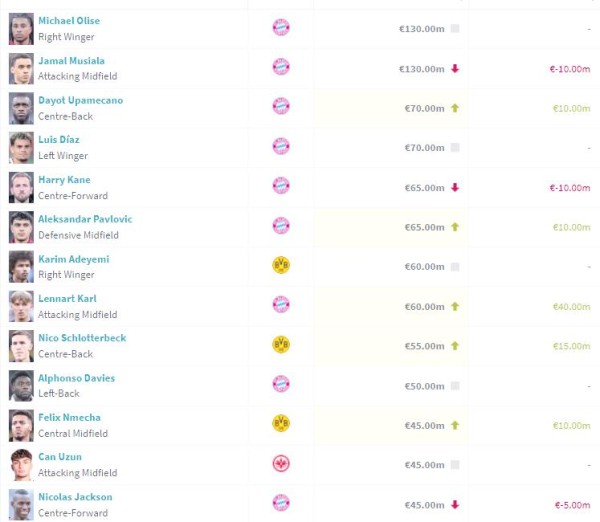Open Michael Olise player profile
The image size is (600, 522).
click(69, 21)
